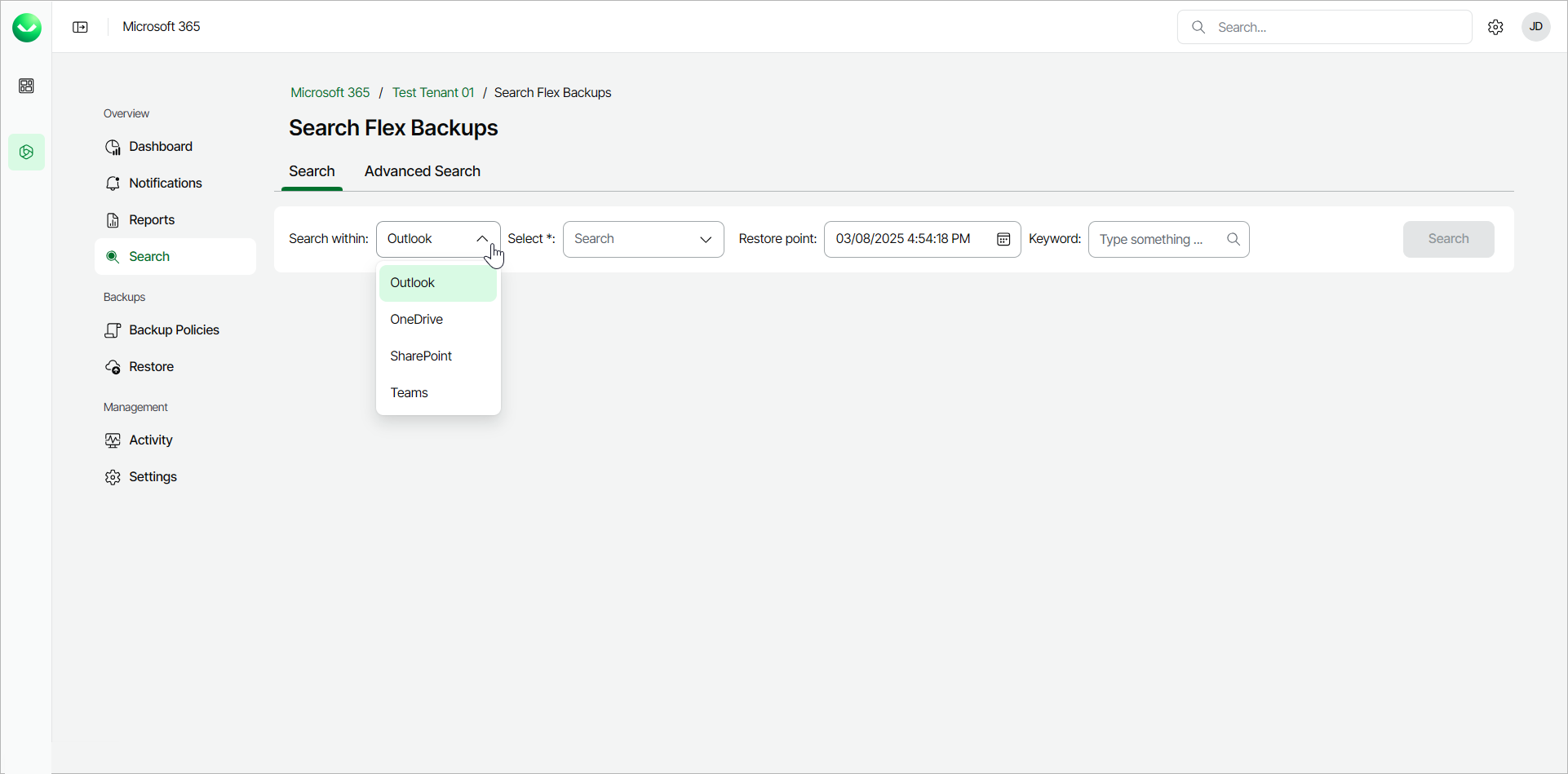Open the restore point calendar icon

point(1003,239)
